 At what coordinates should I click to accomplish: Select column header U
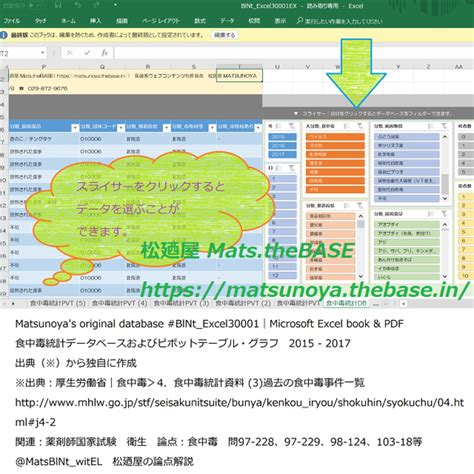point(277,67)
